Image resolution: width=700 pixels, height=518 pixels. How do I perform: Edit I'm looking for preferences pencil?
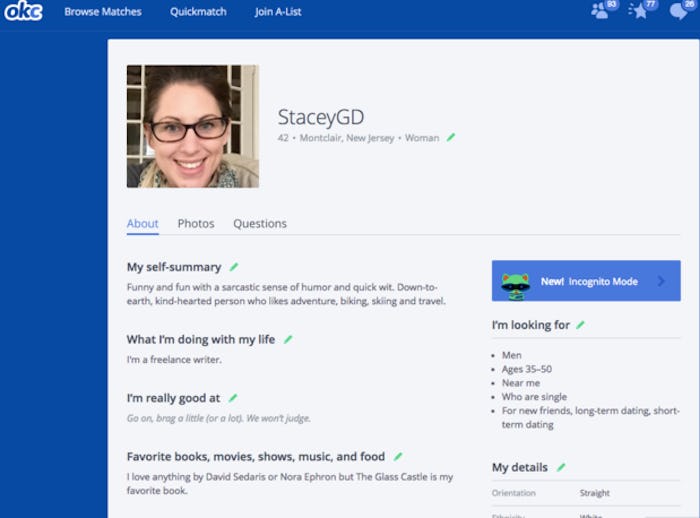point(581,325)
